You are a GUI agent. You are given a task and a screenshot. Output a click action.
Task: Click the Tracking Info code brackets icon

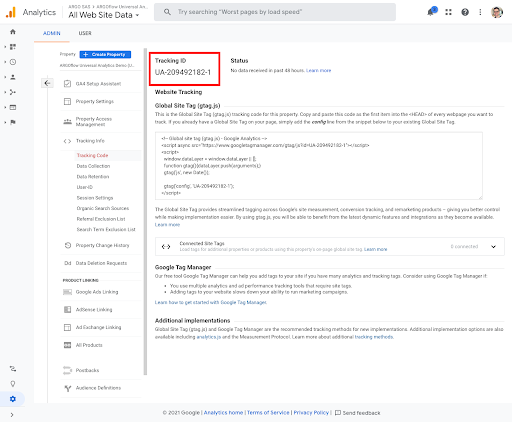(x=67, y=141)
